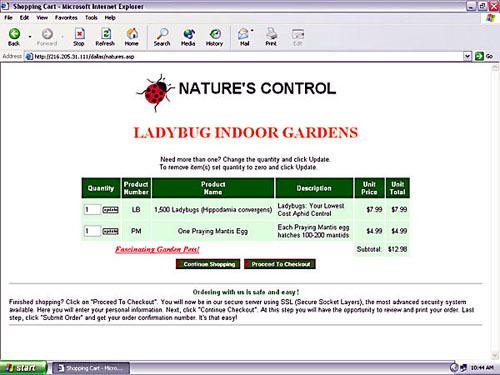Expand the Back button history arrow
Screen dimensions: 500x375
pos(30,36)
